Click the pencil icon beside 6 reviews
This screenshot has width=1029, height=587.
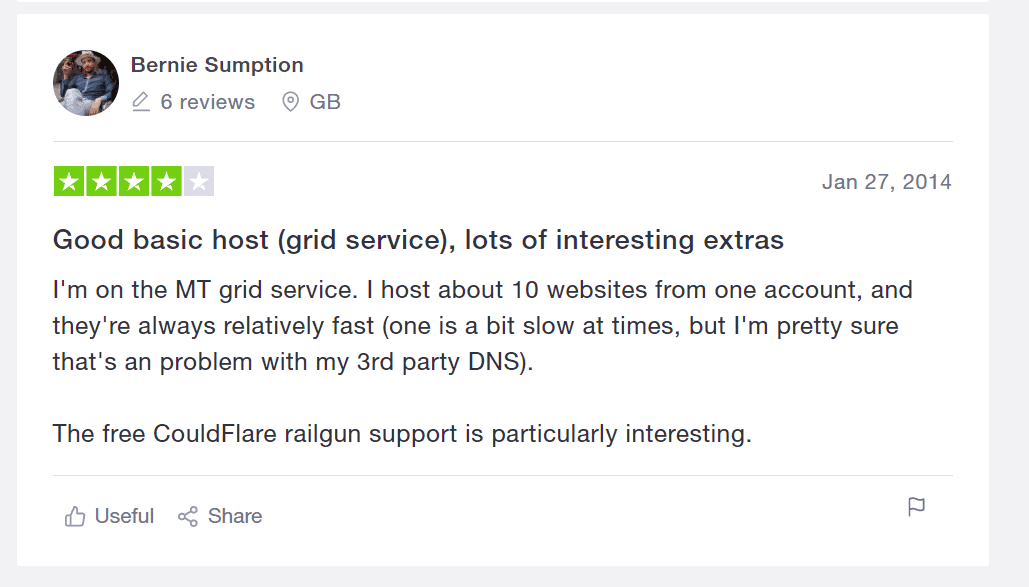click(x=140, y=102)
